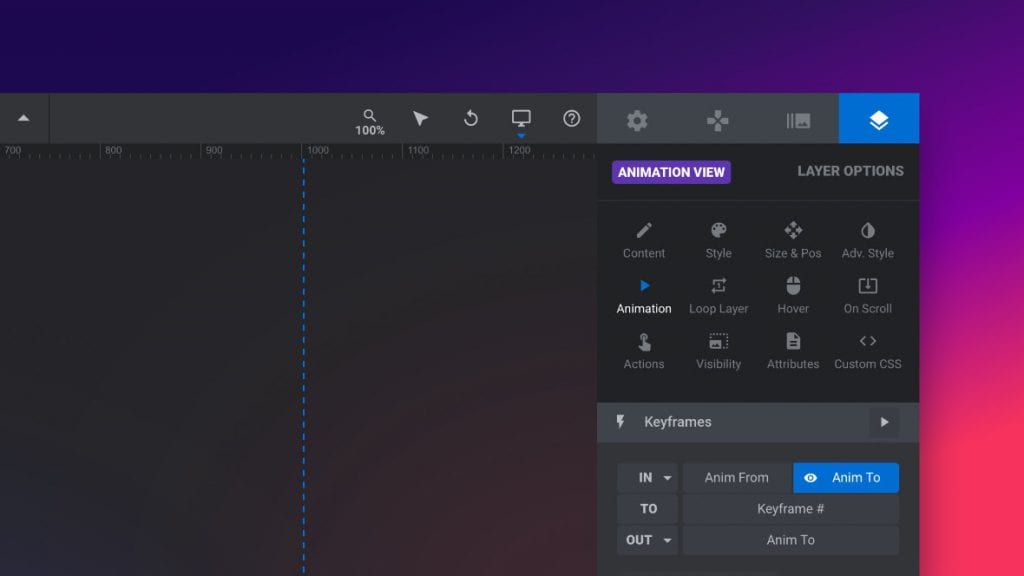Select the pointer selection tool
Screen dimensions: 1024x576
tap(421, 118)
